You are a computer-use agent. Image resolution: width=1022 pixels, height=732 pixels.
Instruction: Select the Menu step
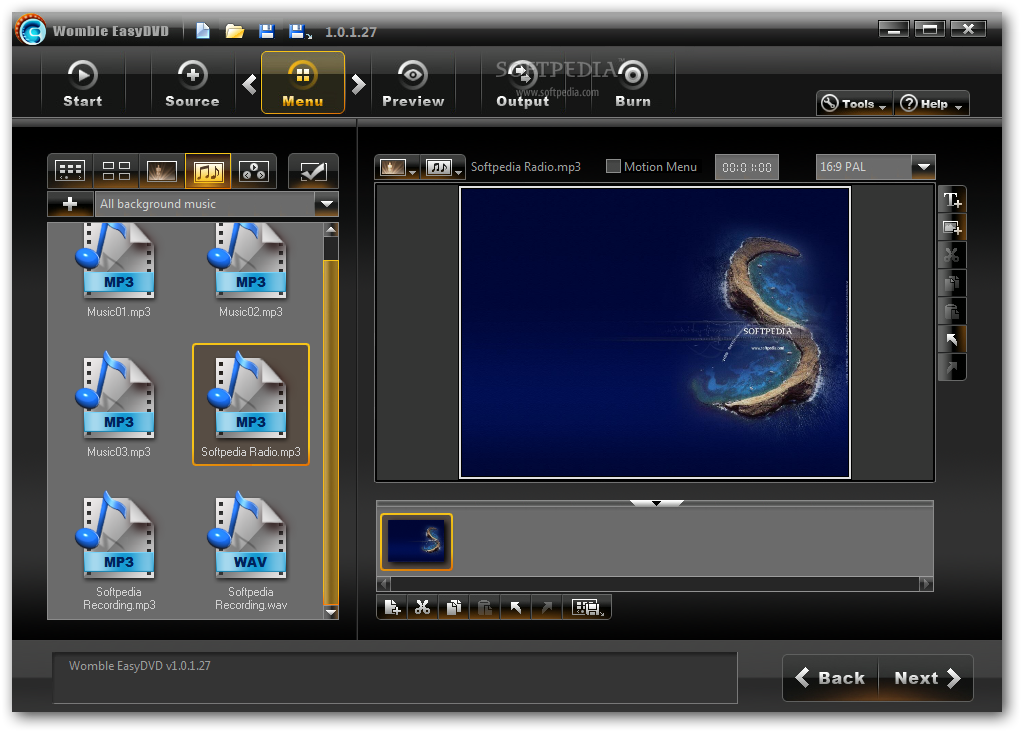pyautogui.click(x=303, y=83)
